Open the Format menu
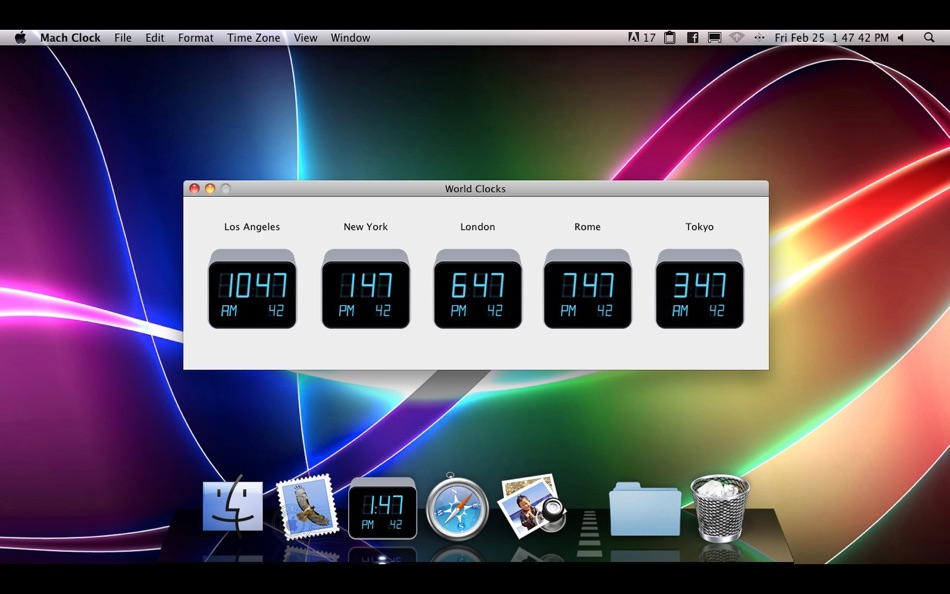 pyautogui.click(x=195, y=38)
